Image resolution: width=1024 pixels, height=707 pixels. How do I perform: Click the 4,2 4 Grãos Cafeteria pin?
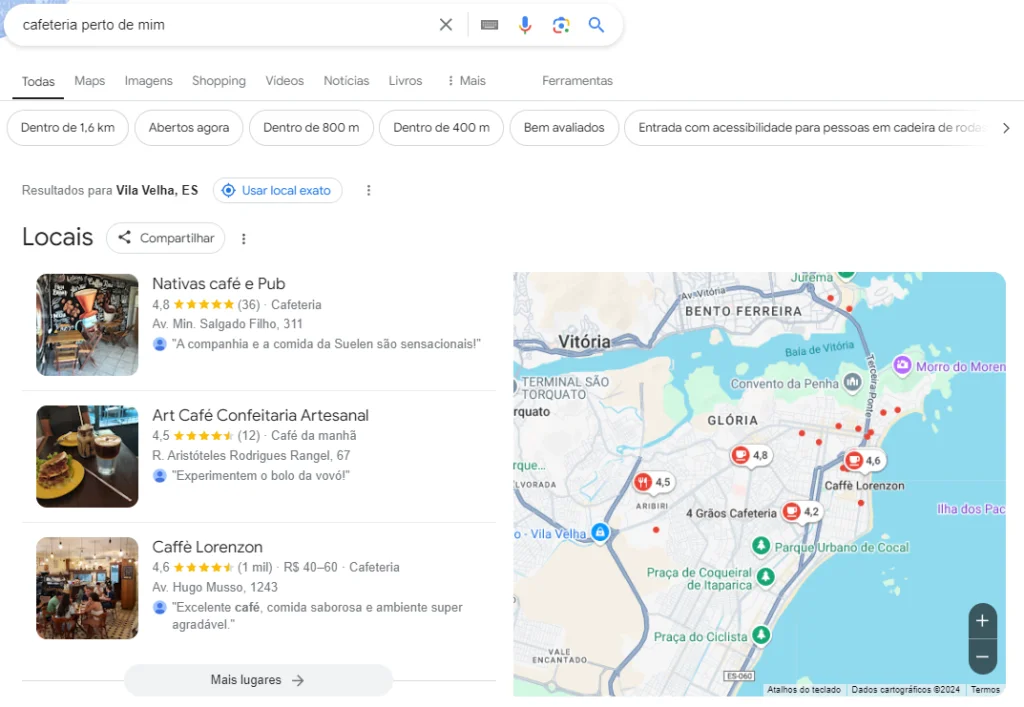click(801, 511)
